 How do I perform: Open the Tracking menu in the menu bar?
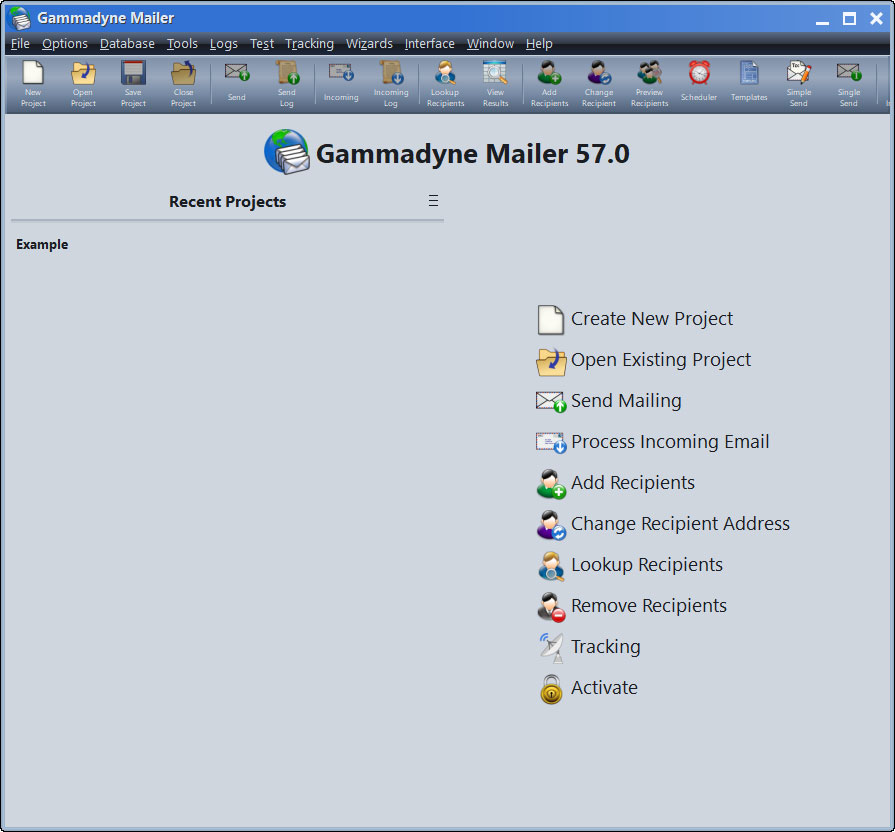pyautogui.click(x=309, y=44)
